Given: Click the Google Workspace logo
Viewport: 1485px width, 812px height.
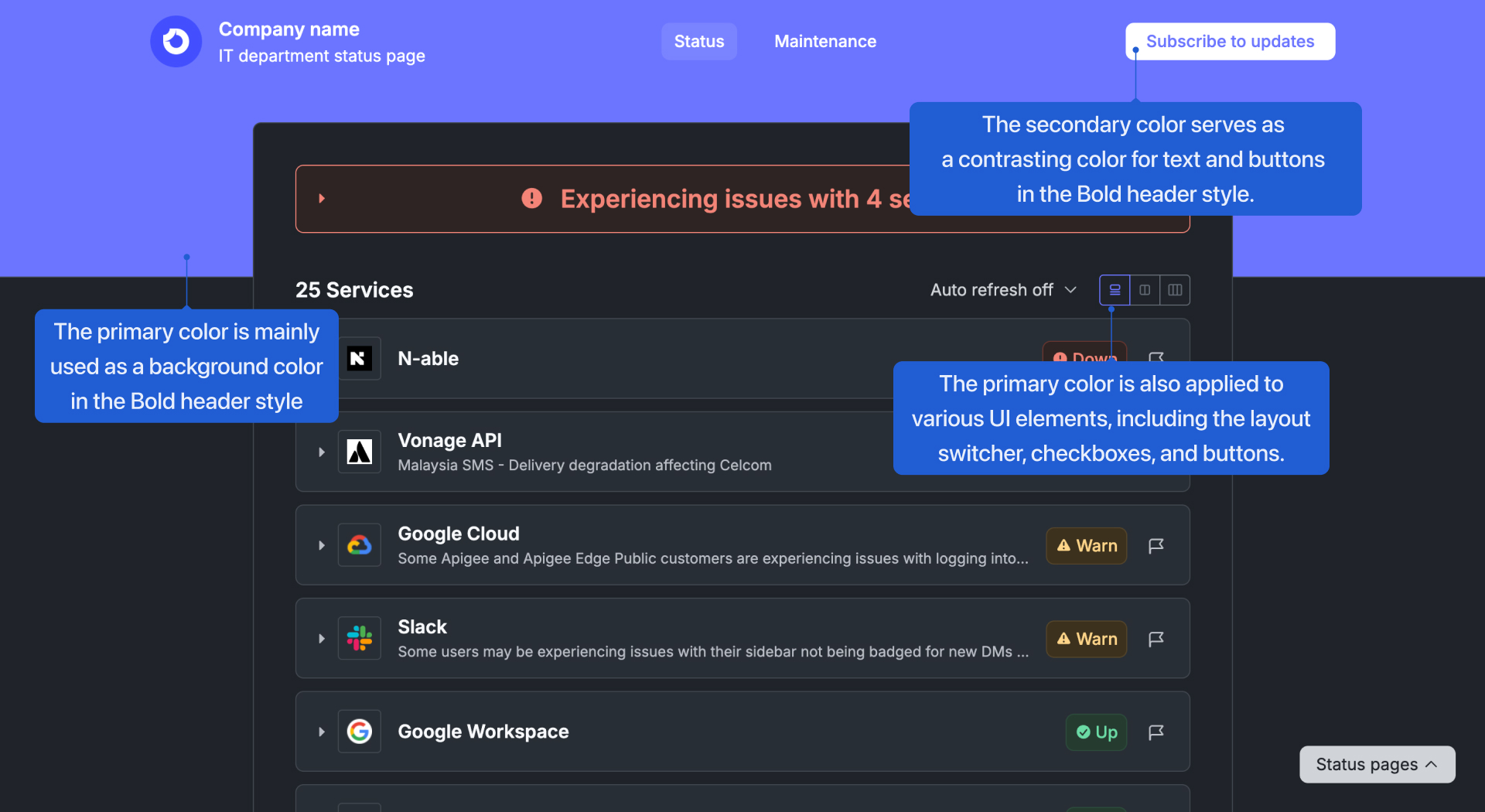Looking at the screenshot, I should 360,732.
